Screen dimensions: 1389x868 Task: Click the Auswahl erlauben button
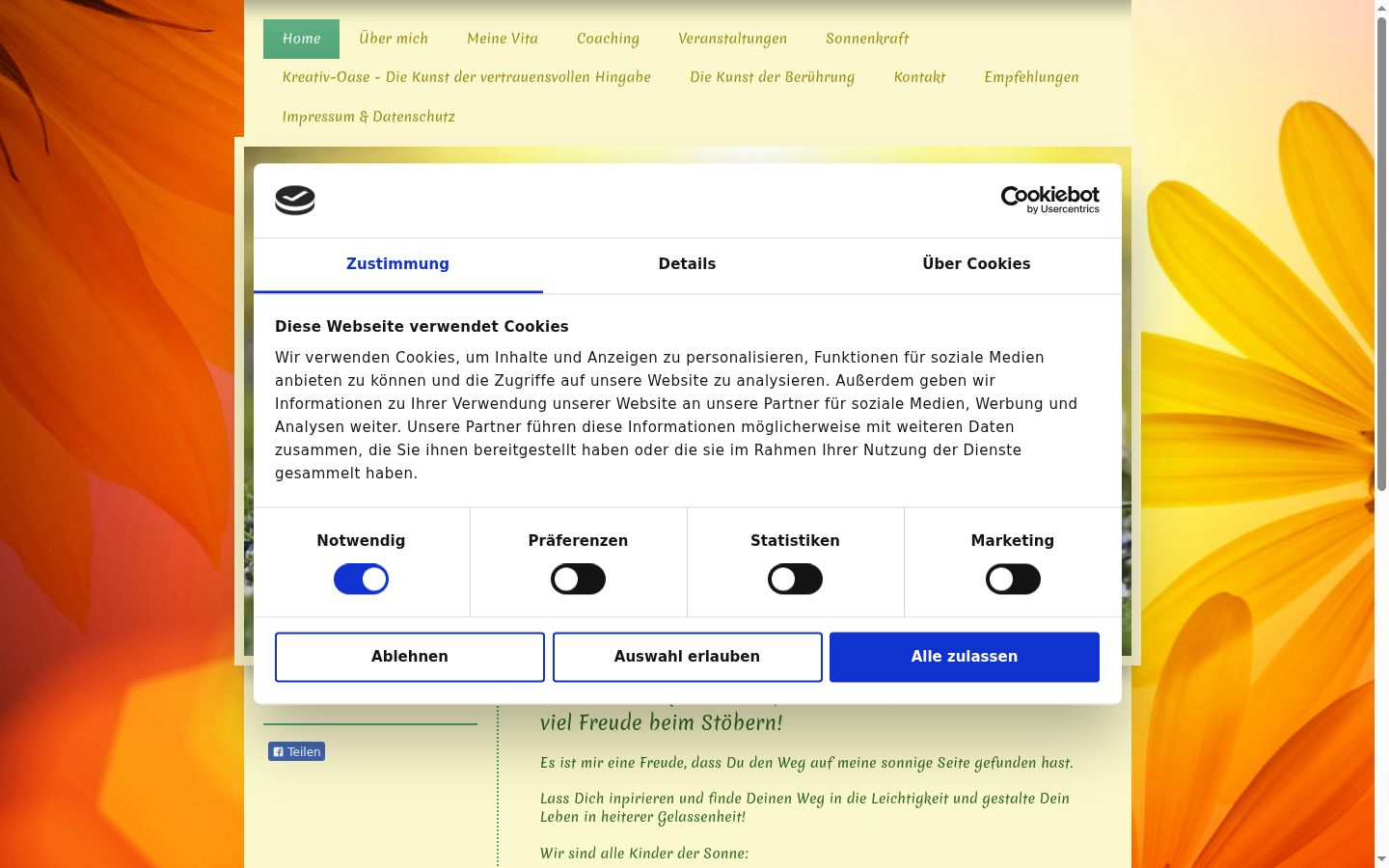687,657
